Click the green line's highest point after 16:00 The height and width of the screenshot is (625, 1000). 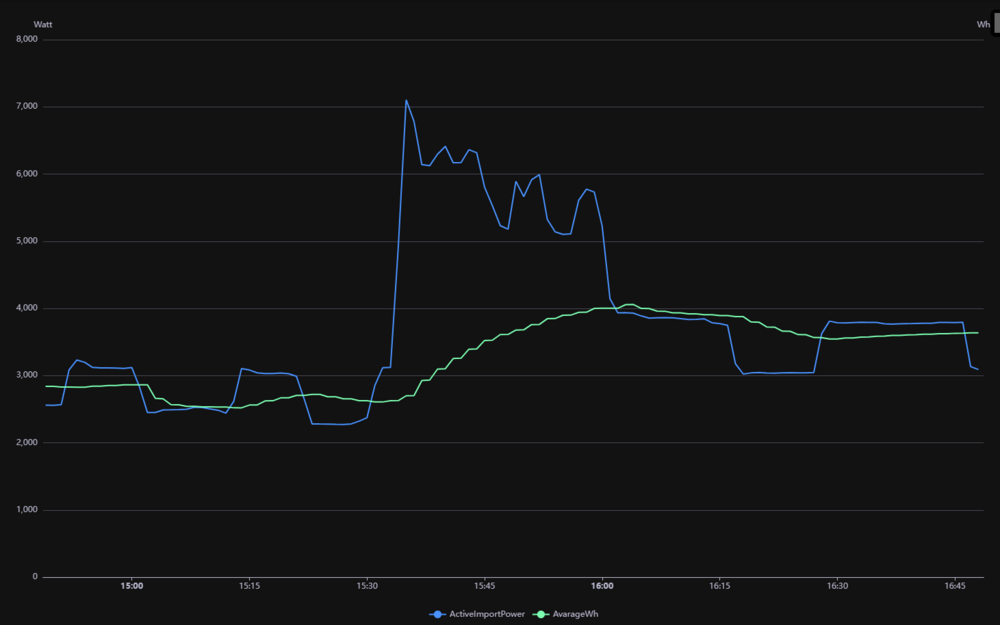click(x=629, y=304)
